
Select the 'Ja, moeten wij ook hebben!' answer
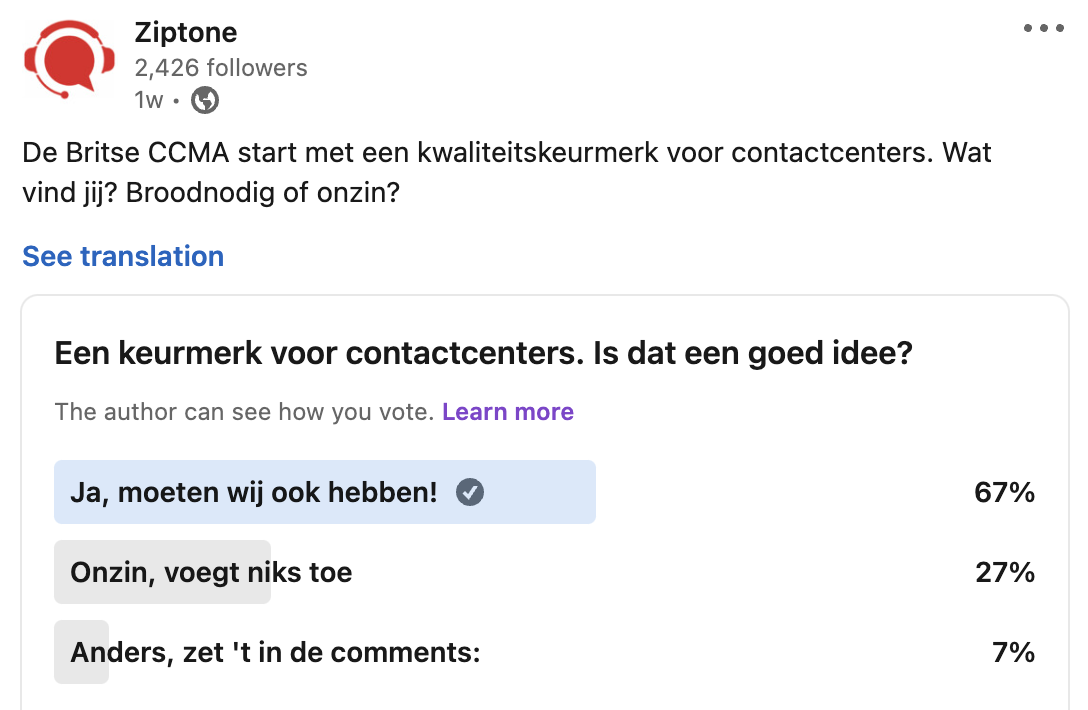[x=254, y=492]
